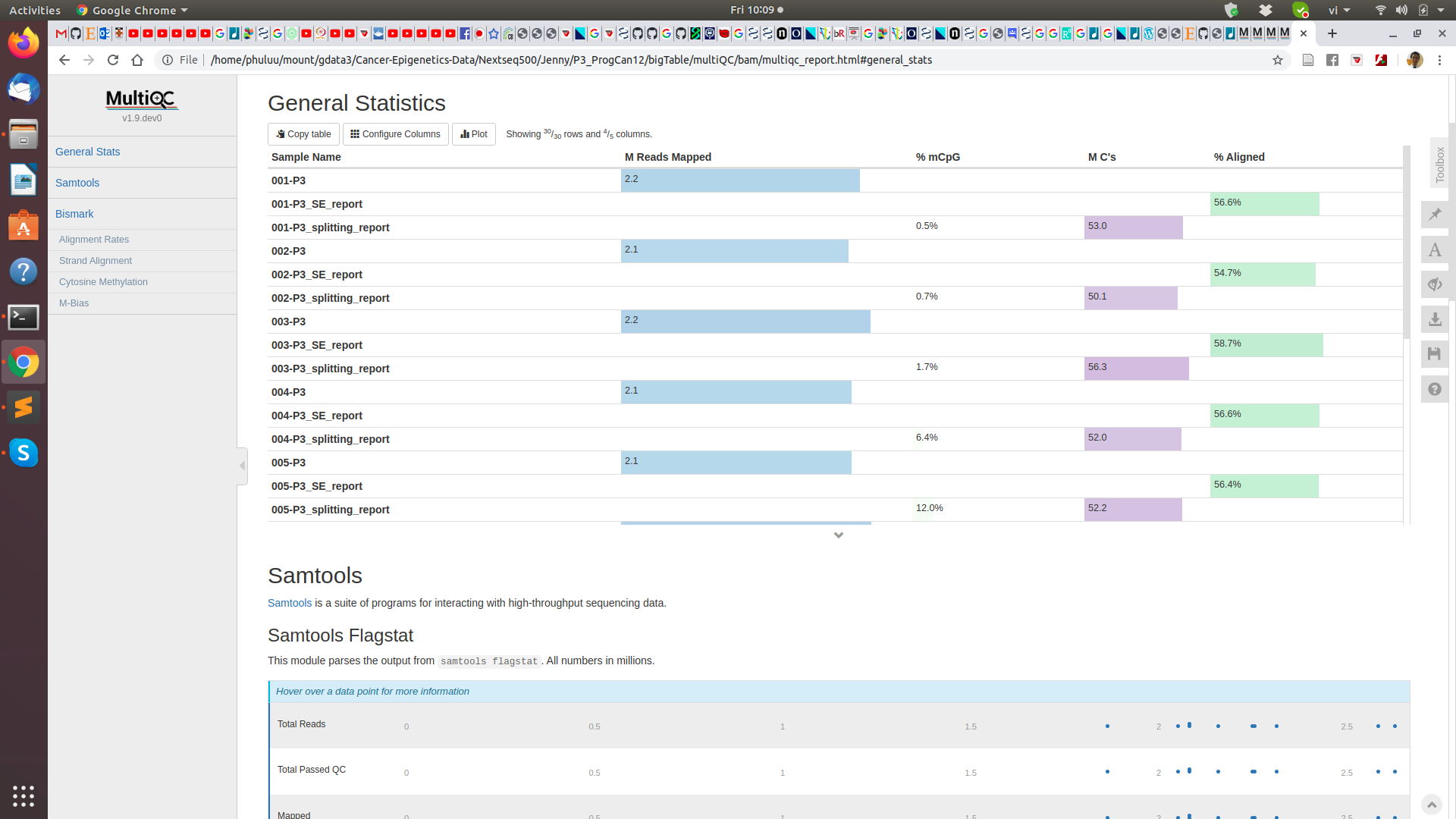This screenshot has height=819, width=1456.
Task: Save settings via the floppy disk toolbox icon
Action: (1435, 354)
